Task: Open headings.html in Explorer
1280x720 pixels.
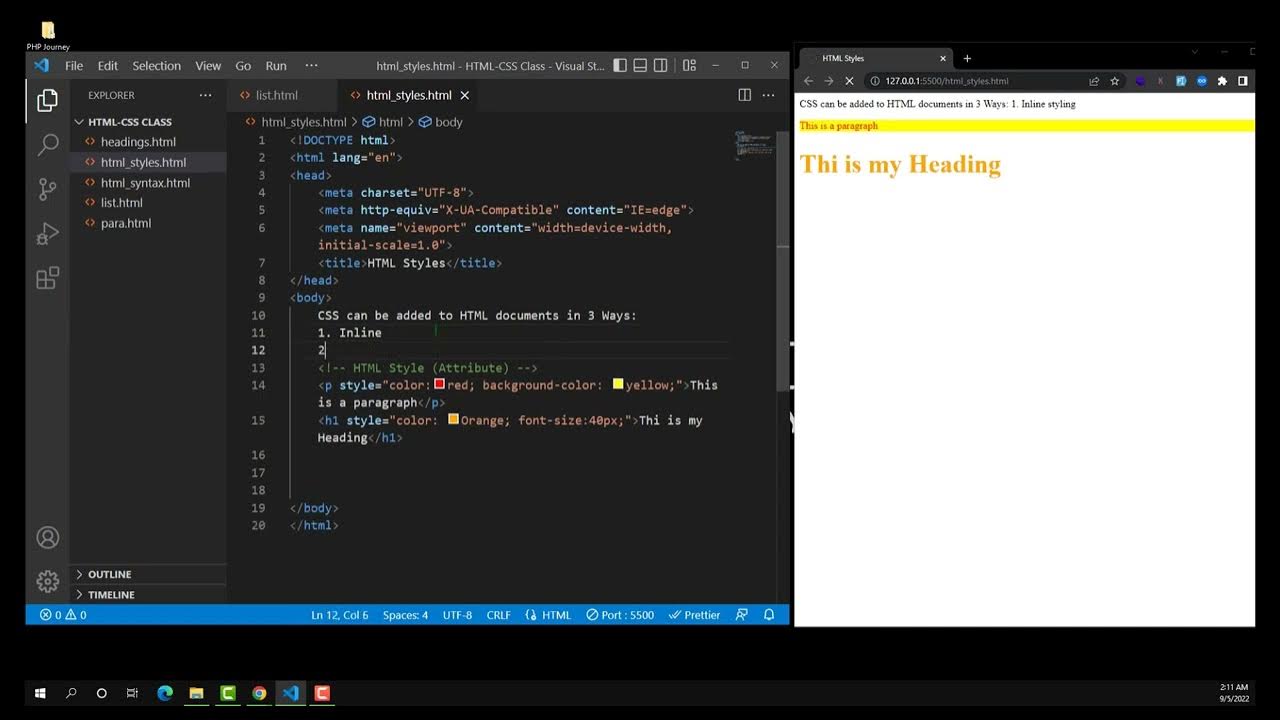Action: point(138,142)
